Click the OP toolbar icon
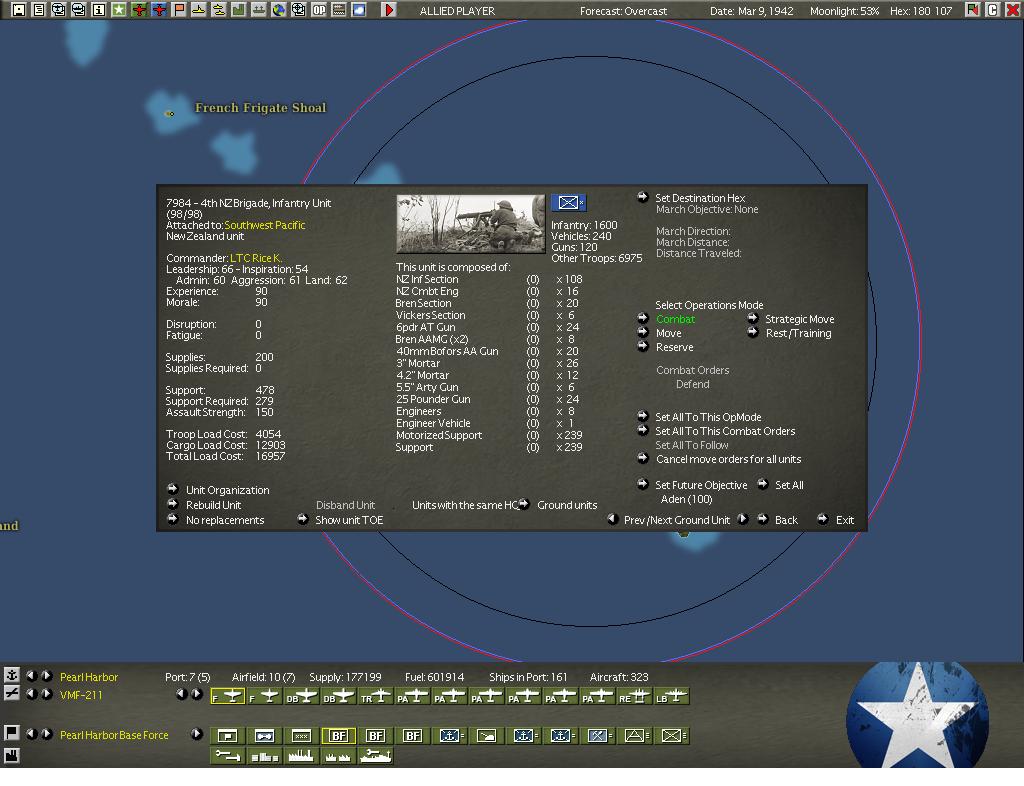The width and height of the screenshot is (1024, 786). (x=319, y=10)
